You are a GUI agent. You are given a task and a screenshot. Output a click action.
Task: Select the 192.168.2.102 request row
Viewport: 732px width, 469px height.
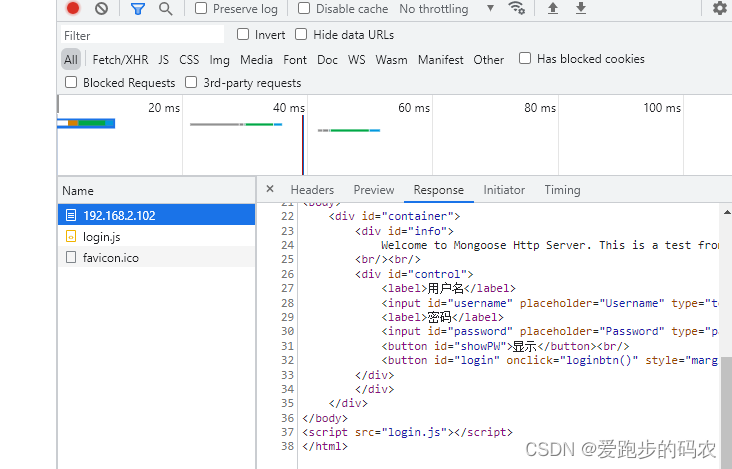[156, 215]
